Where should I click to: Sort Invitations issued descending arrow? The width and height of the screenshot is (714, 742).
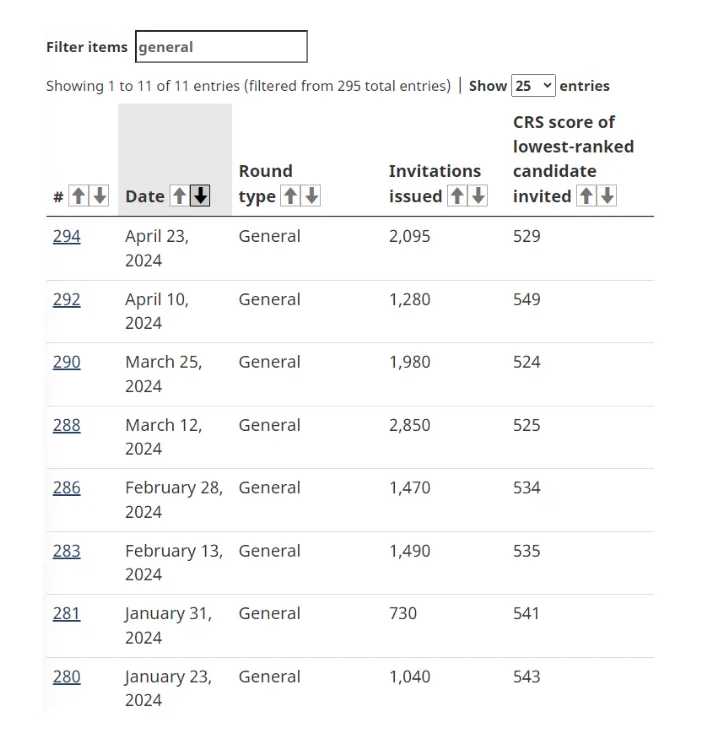[x=478, y=196]
